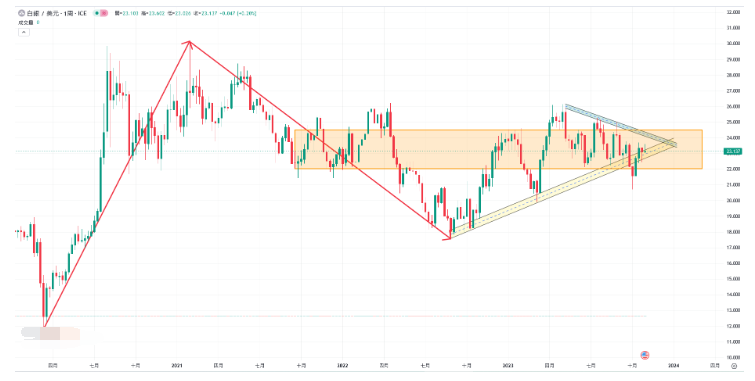
Task: Select the 成交量 volume indicator label
Action: [x=26, y=22]
